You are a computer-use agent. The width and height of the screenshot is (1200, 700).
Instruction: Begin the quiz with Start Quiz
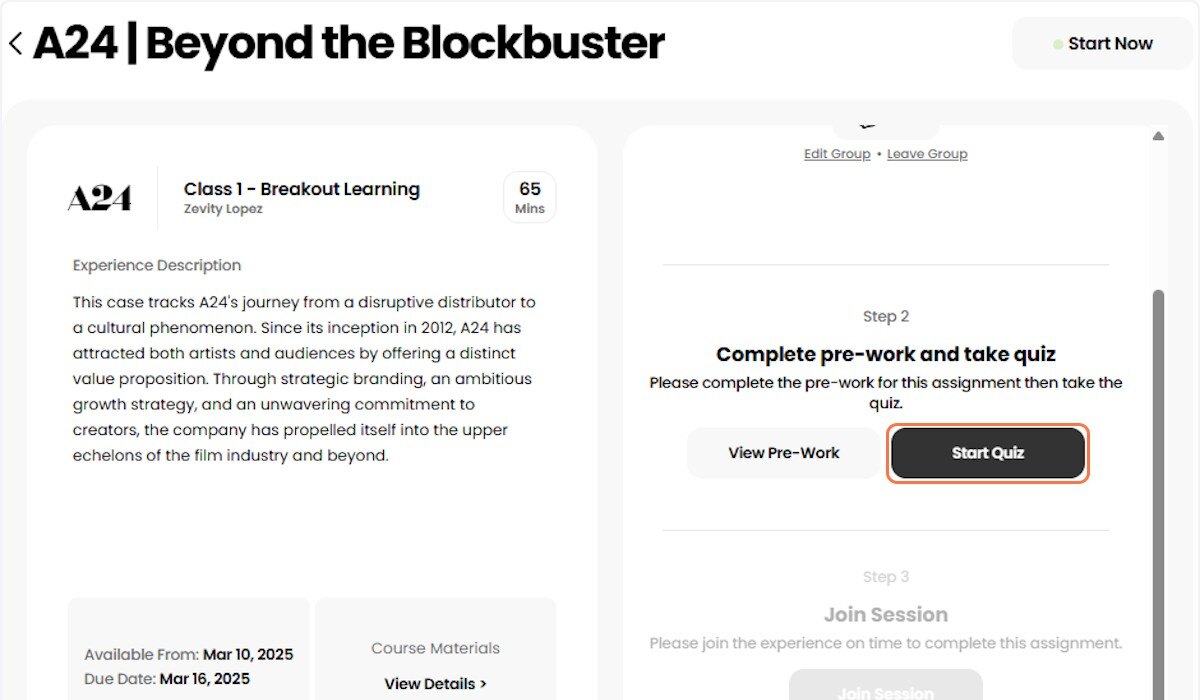click(988, 453)
